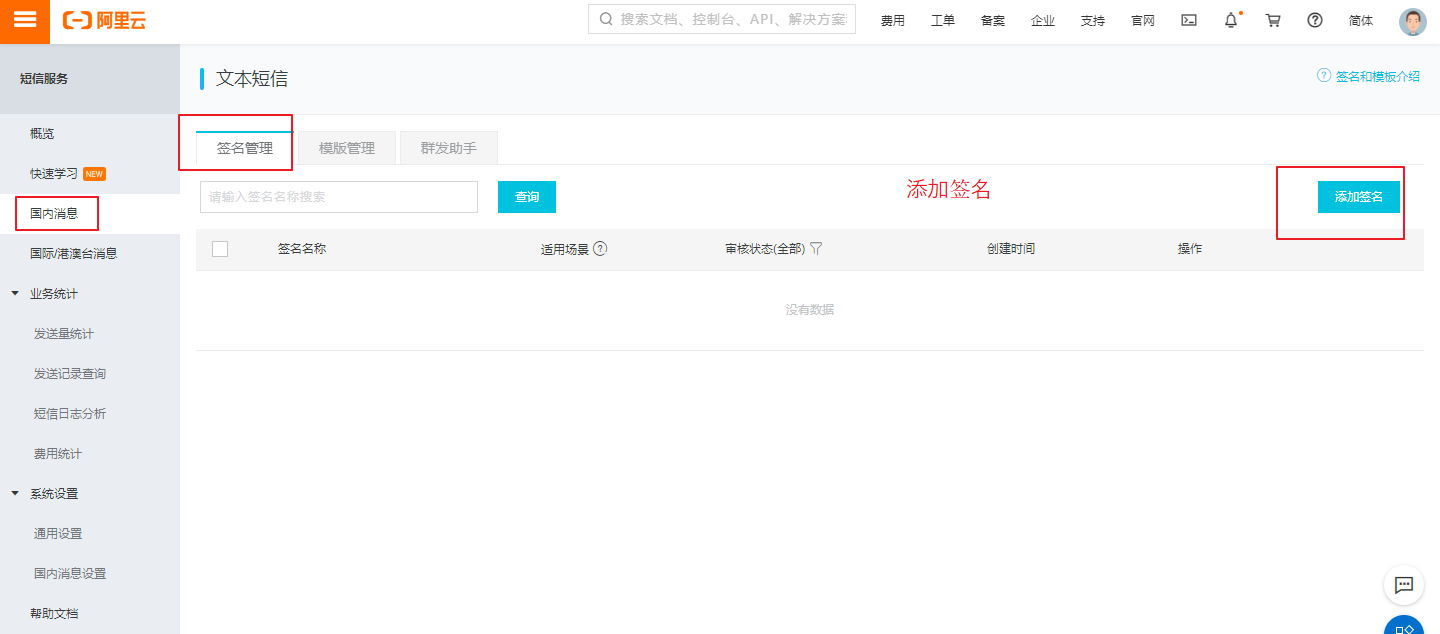This screenshot has height=634, width=1440.
Task: Click the 添加签名 button
Action: [x=1359, y=197]
